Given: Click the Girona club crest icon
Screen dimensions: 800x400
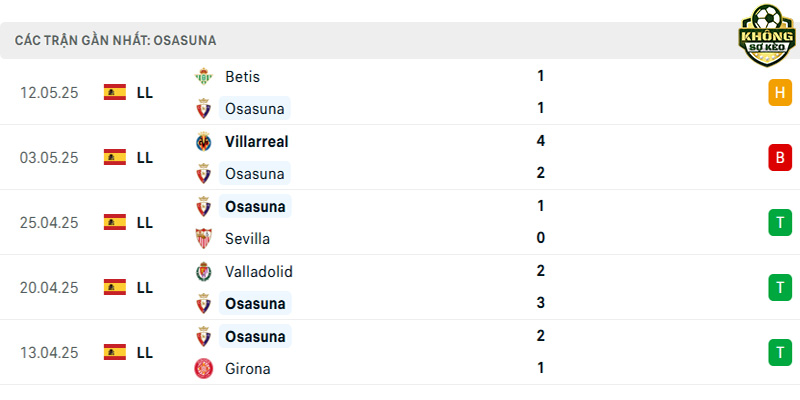Looking at the screenshot, I should pyautogui.click(x=204, y=368).
